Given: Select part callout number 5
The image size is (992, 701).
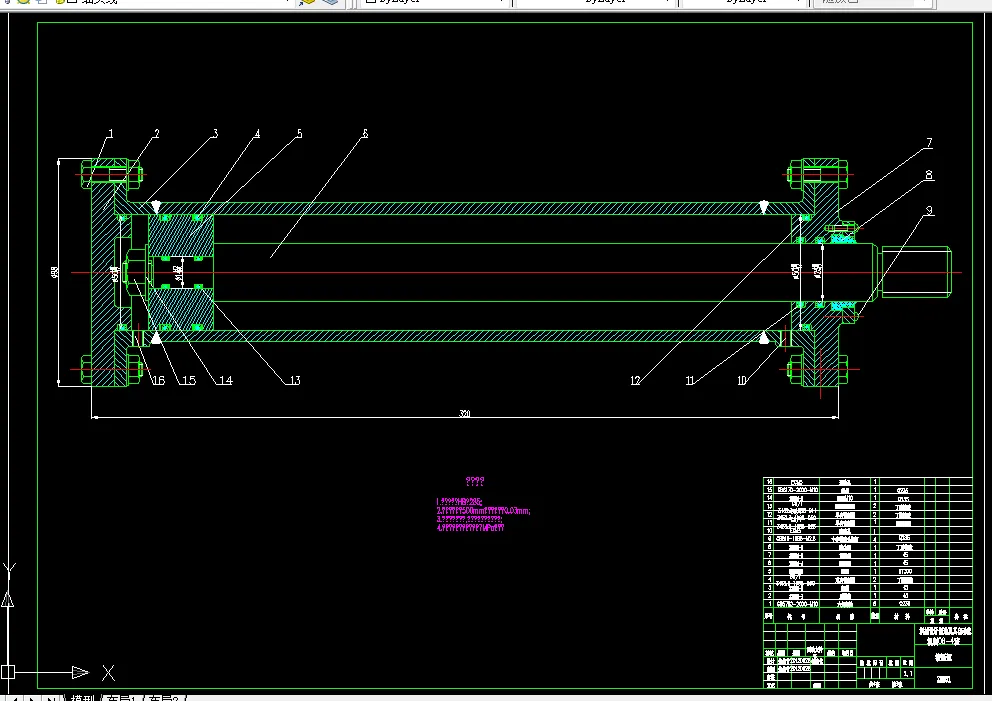Looking at the screenshot, I should point(300,133).
